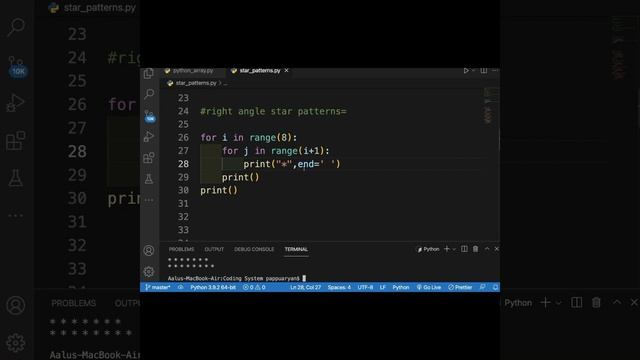Open errors and warnings count indicator
This screenshot has height=360, width=640.
tap(254, 287)
